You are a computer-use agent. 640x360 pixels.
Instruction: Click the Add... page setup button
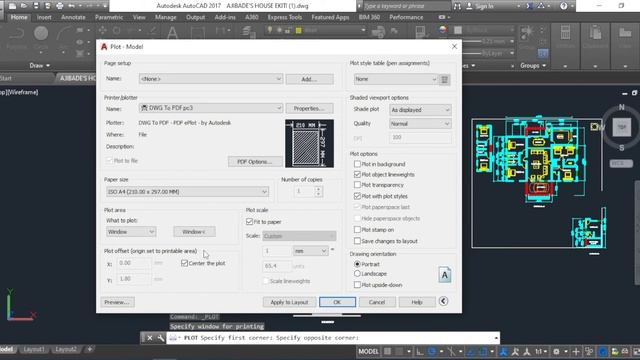point(309,79)
